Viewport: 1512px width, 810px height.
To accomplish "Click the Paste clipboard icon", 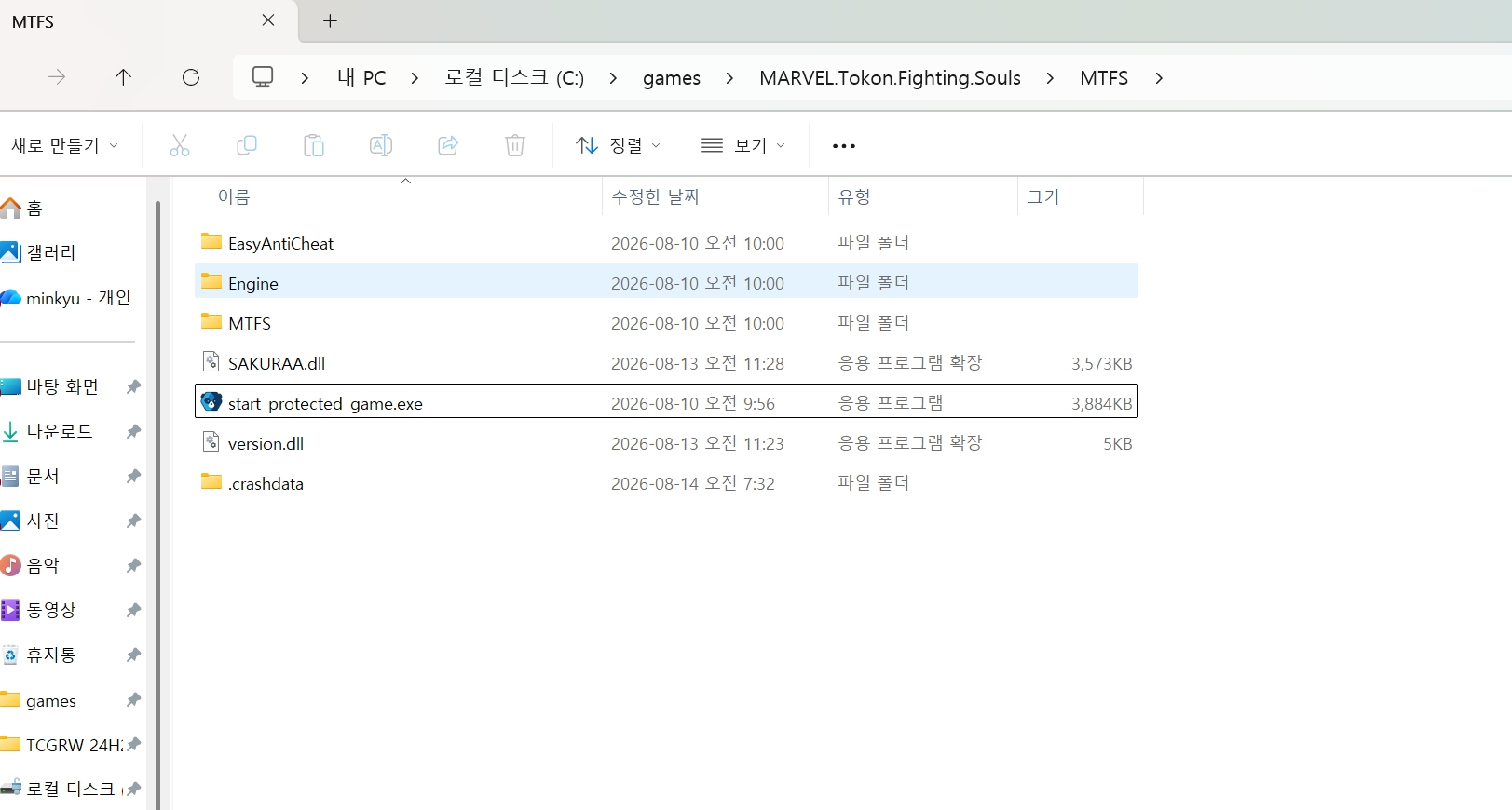I will [x=314, y=145].
